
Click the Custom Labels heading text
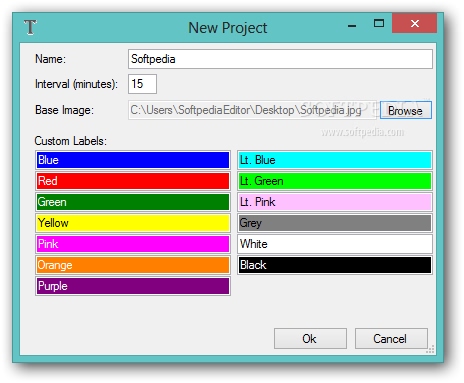click(x=71, y=141)
